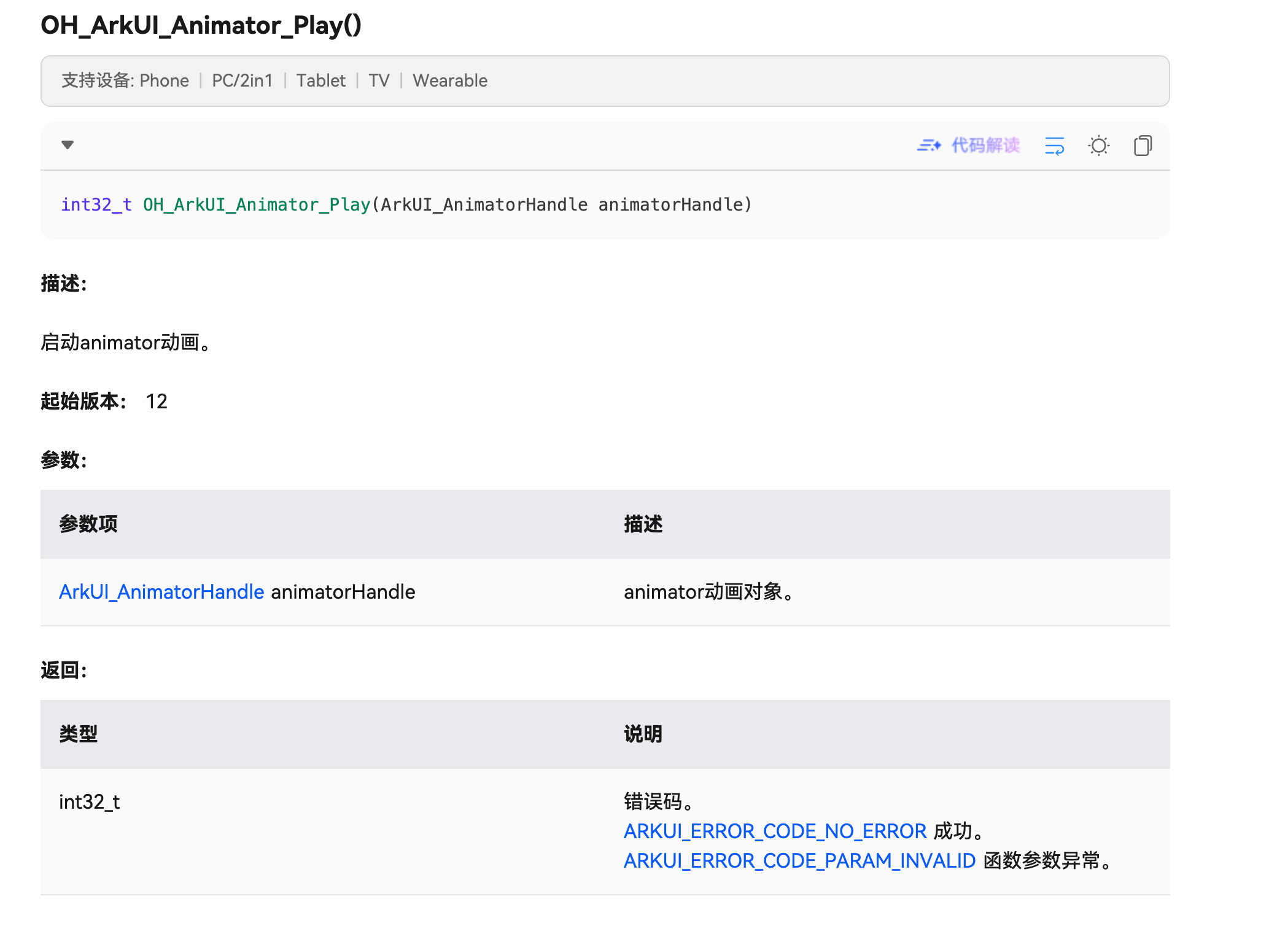Click the OH_ArkUI_Animator_Play() heading

tap(201, 25)
